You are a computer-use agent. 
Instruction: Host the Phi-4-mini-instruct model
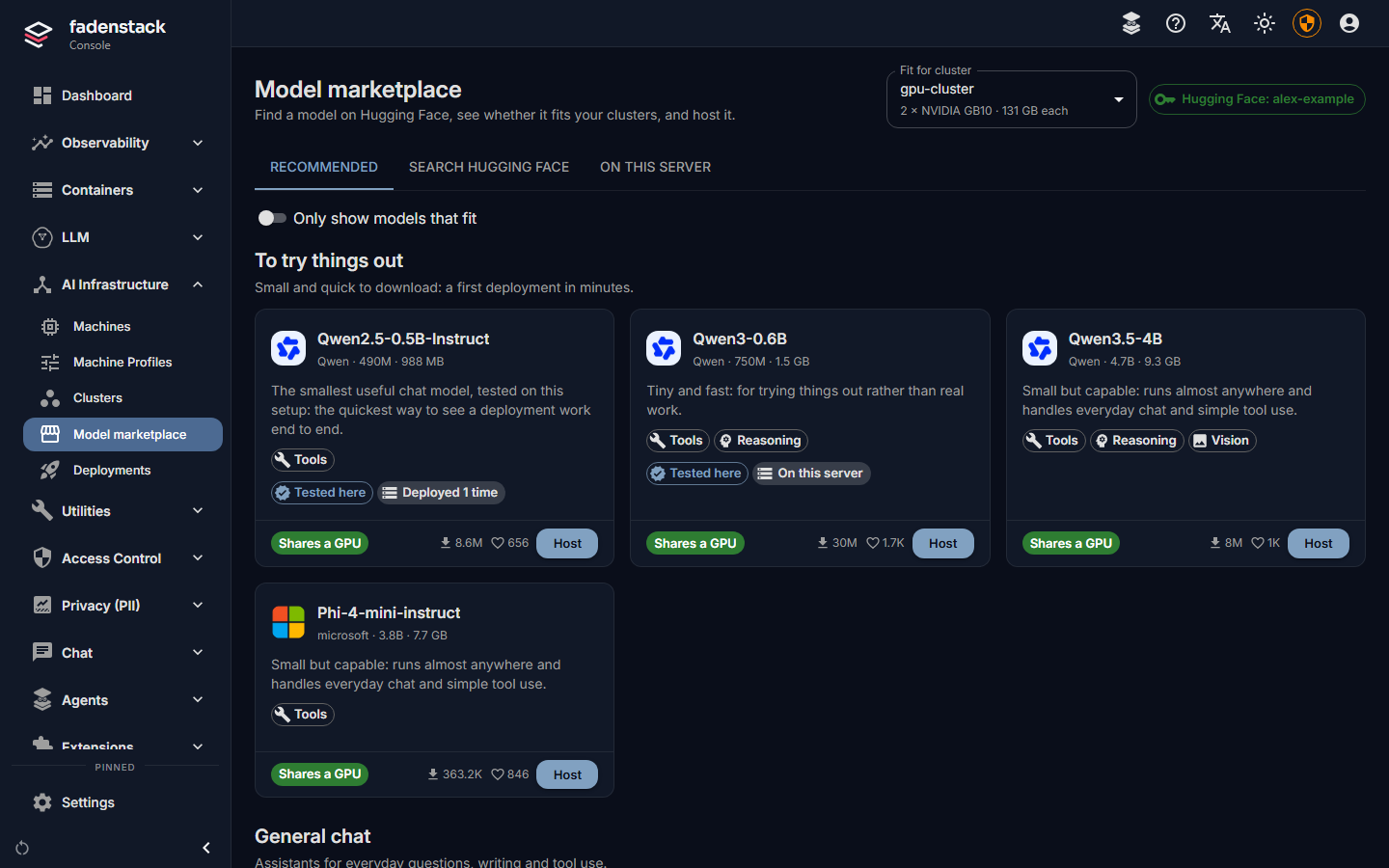click(567, 774)
